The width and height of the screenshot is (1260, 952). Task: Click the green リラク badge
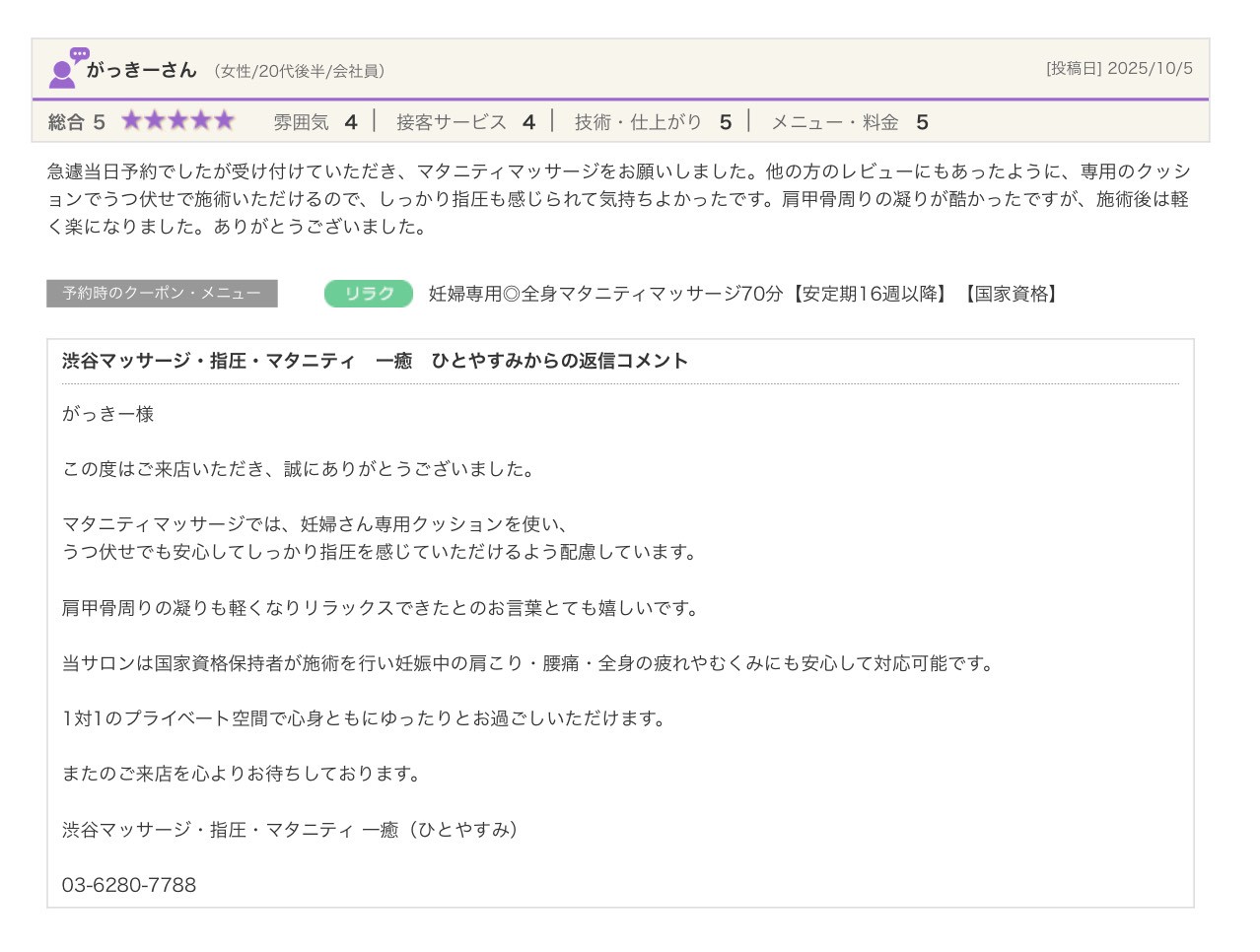point(368,294)
